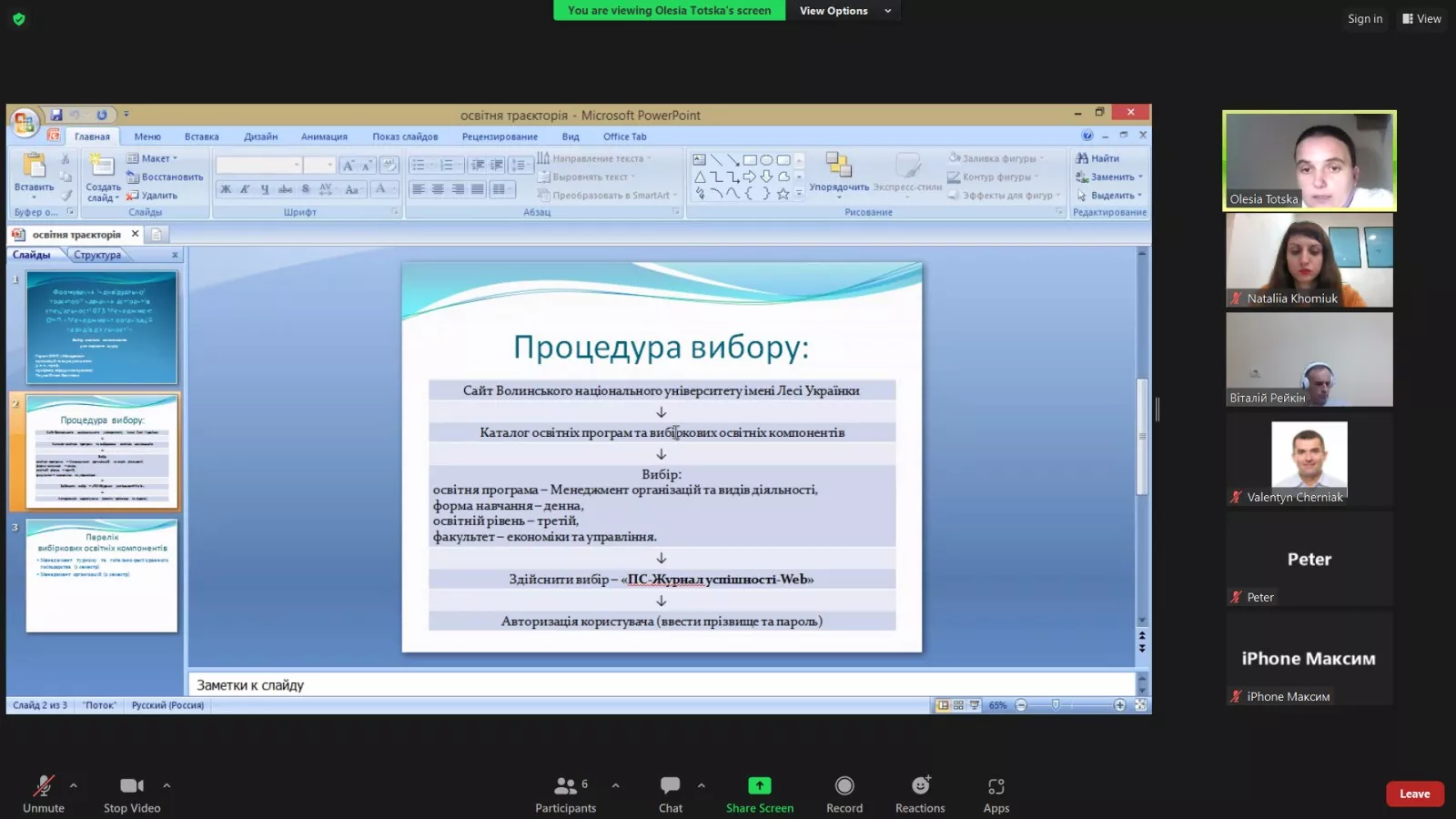The image size is (1456, 819).
Task: Click Share Screen in Zoom toolbar
Action: click(759, 792)
